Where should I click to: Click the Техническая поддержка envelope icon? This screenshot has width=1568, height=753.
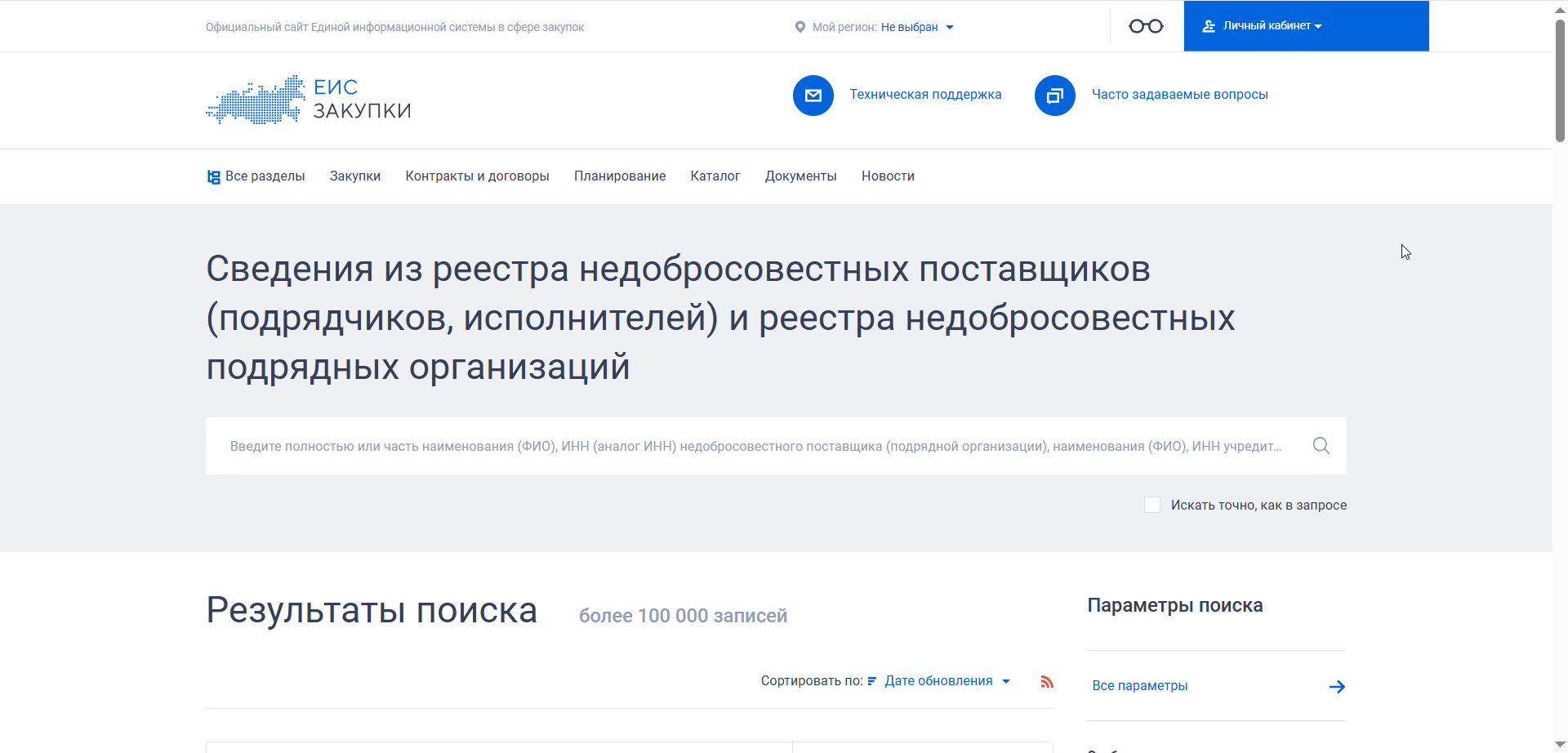coord(813,96)
